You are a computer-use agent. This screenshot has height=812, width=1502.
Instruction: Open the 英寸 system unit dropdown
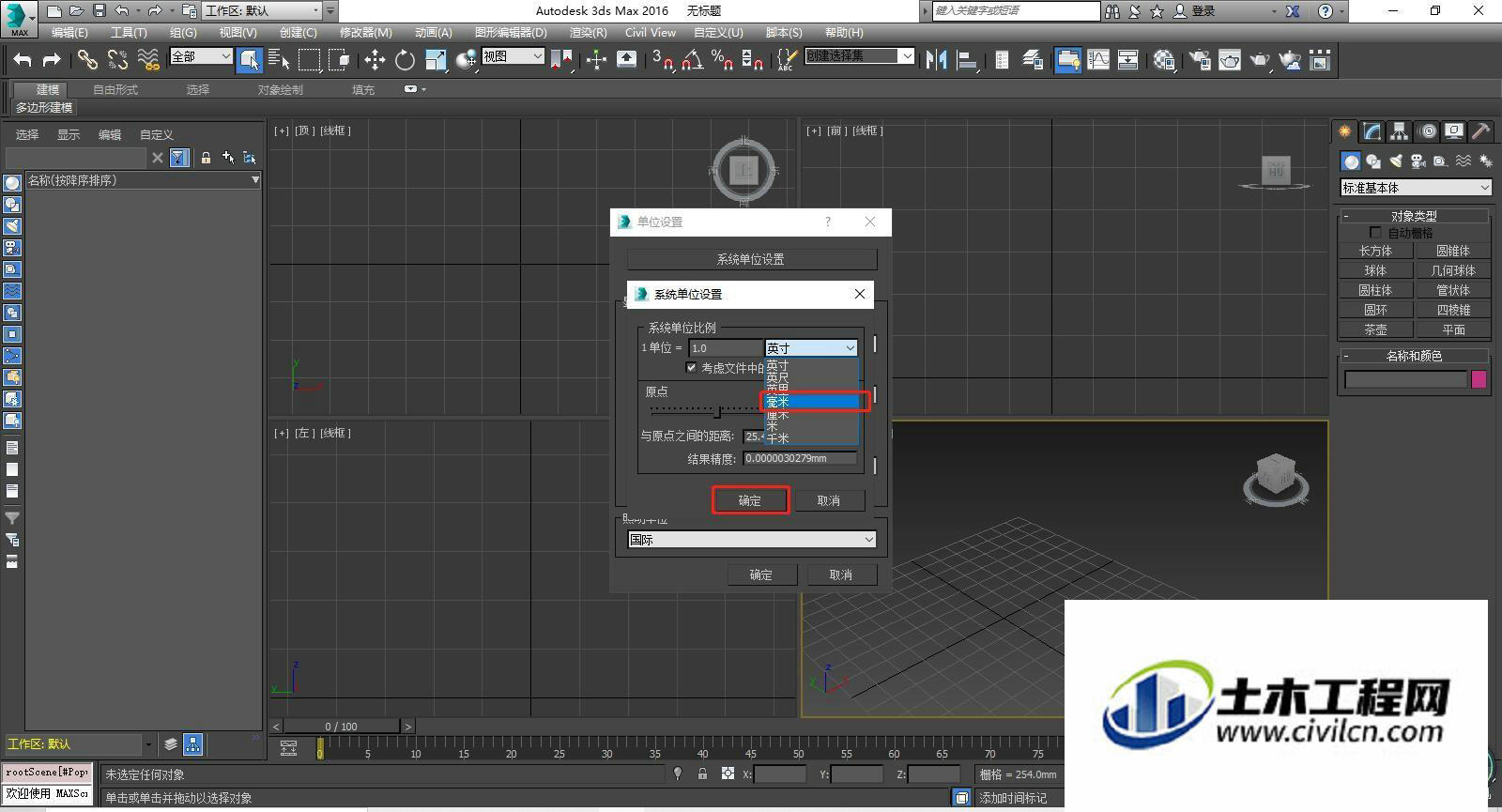click(x=811, y=348)
